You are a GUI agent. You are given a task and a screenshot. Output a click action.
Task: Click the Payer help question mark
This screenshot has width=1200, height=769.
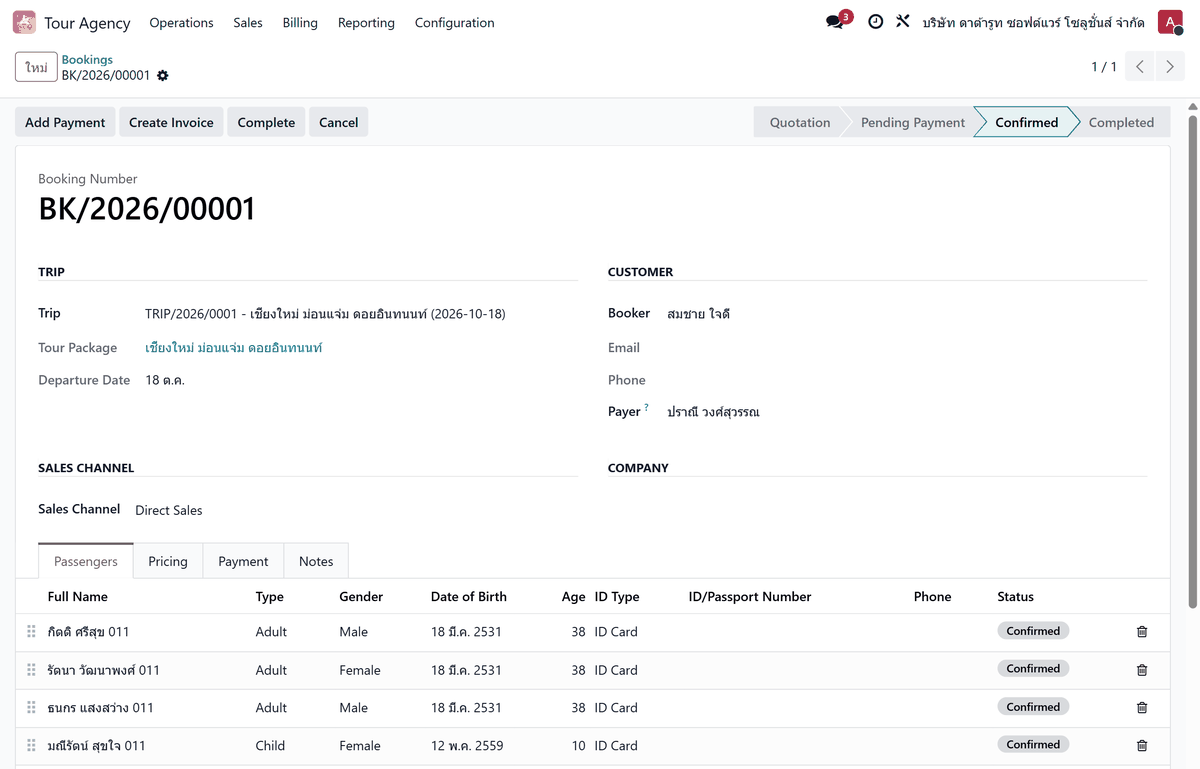[x=646, y=407]
